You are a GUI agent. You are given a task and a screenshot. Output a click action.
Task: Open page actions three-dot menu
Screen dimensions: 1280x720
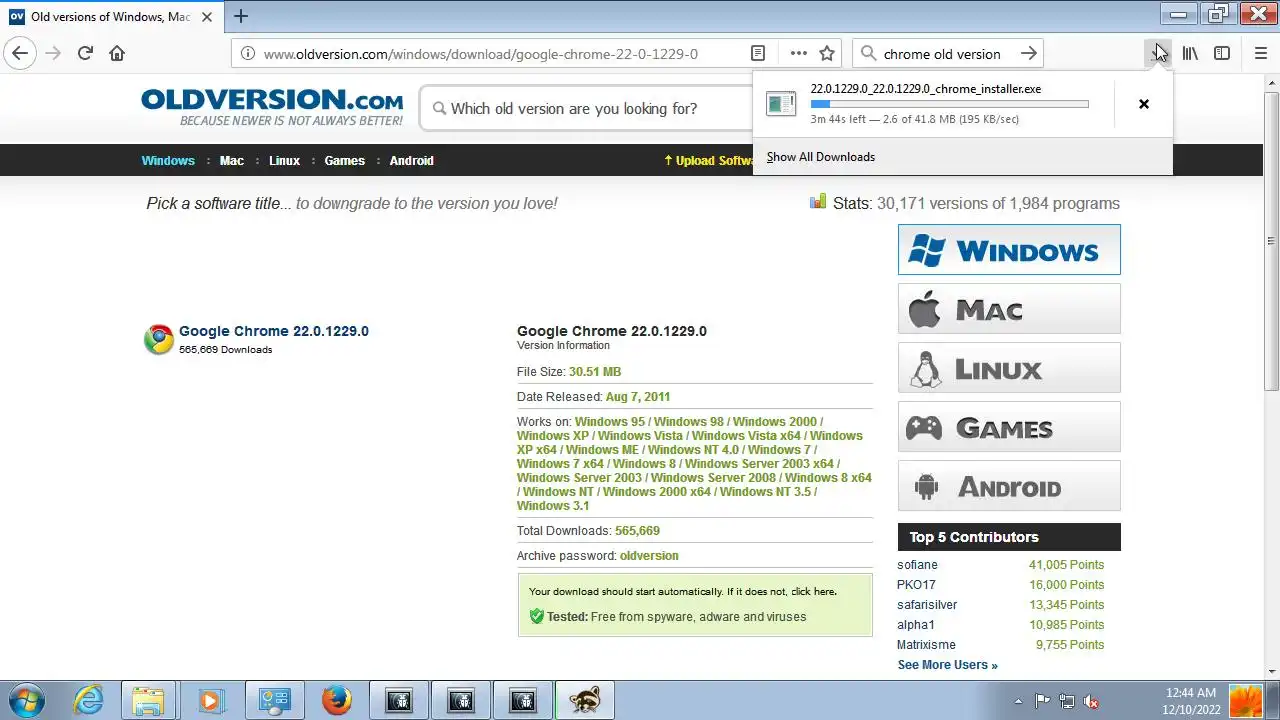798,54
